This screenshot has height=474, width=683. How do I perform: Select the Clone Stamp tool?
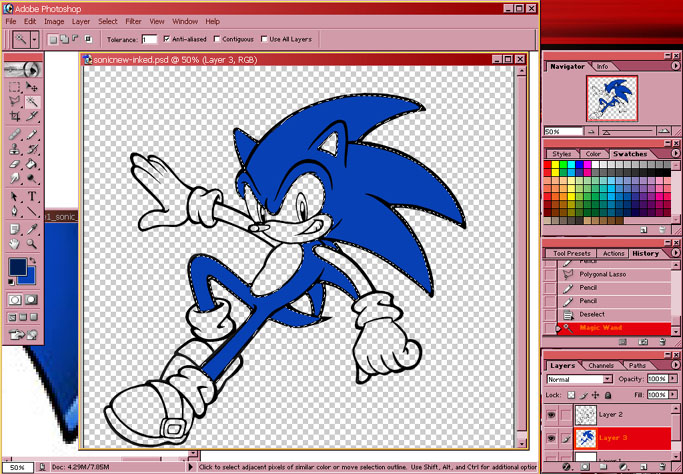15,149
